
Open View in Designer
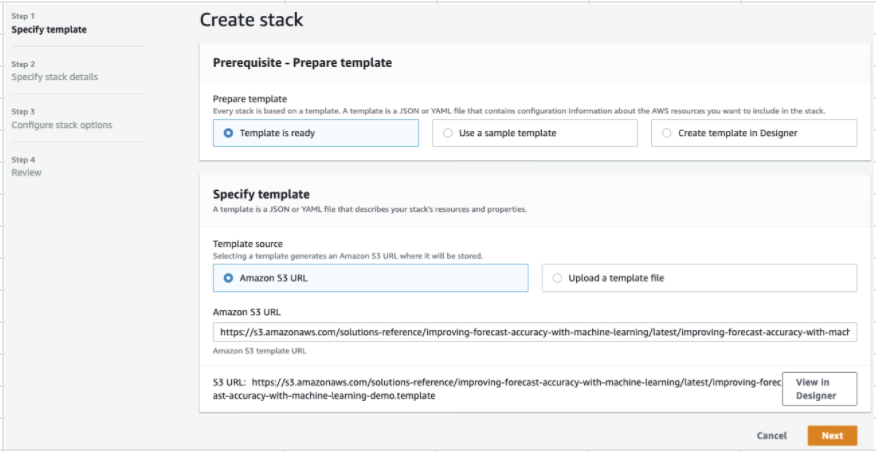pyautogui.click(x=820, y=389)
